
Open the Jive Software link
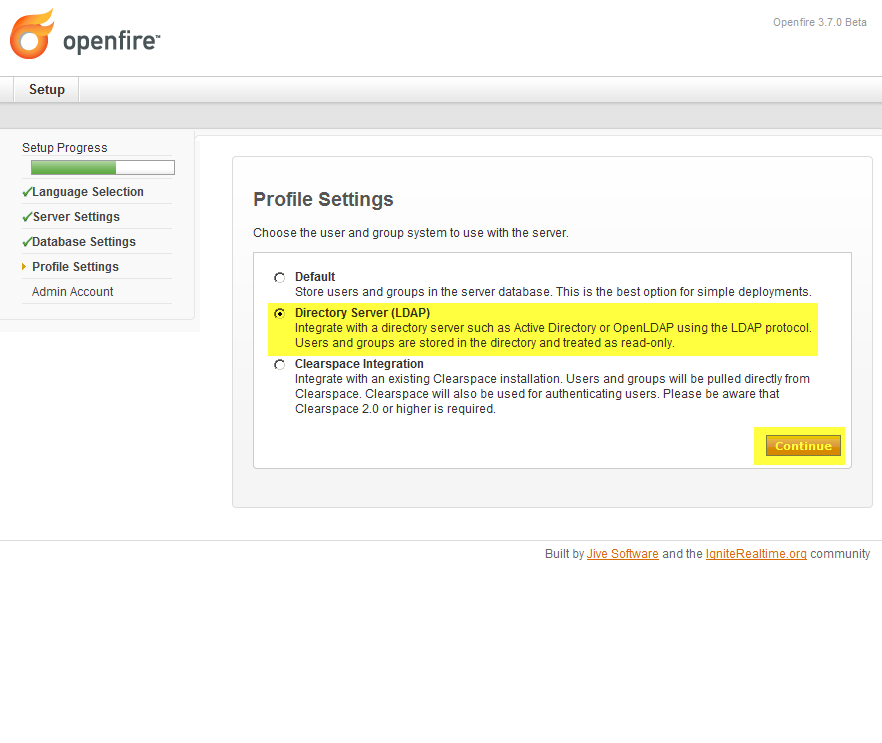point(622,553)
